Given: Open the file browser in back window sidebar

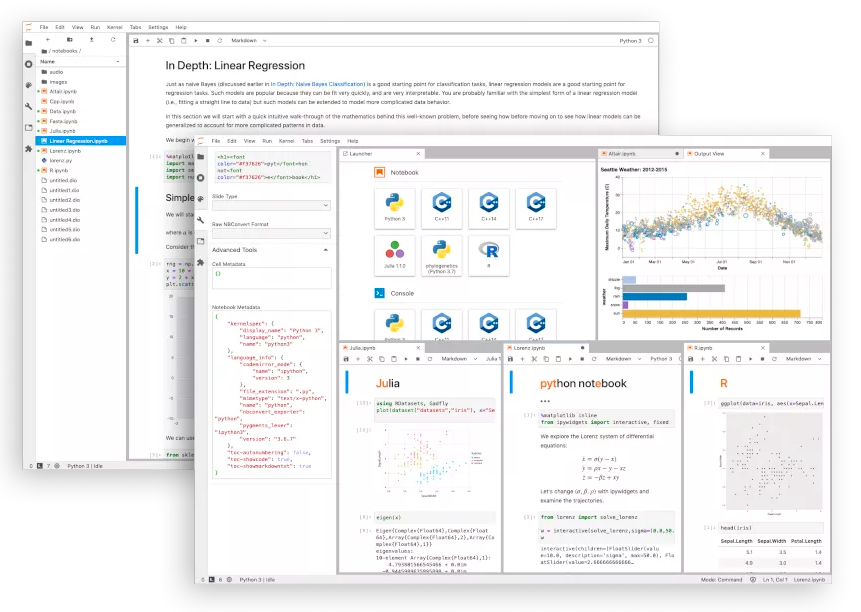Looking at the screenshot, I should click(x=29, y=43).
